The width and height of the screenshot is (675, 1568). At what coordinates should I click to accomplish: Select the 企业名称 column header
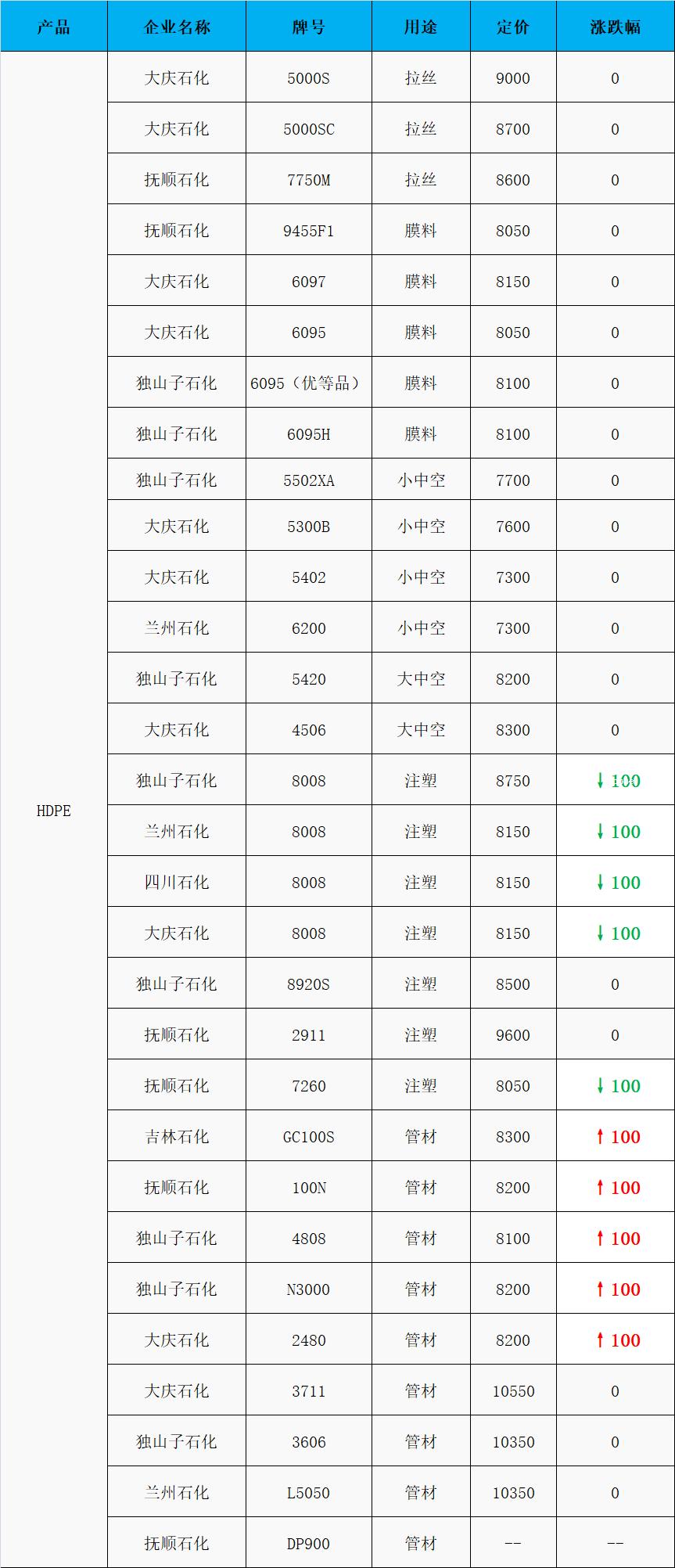177,27
